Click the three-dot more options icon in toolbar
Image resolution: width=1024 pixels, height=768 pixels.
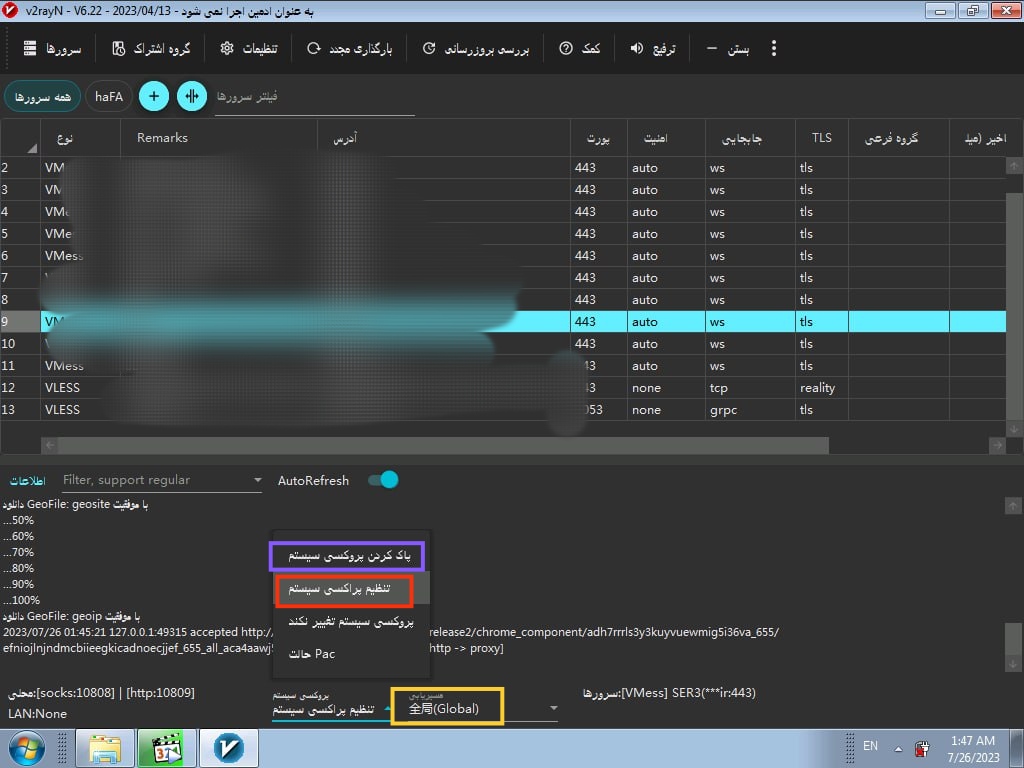click(773, 49)
